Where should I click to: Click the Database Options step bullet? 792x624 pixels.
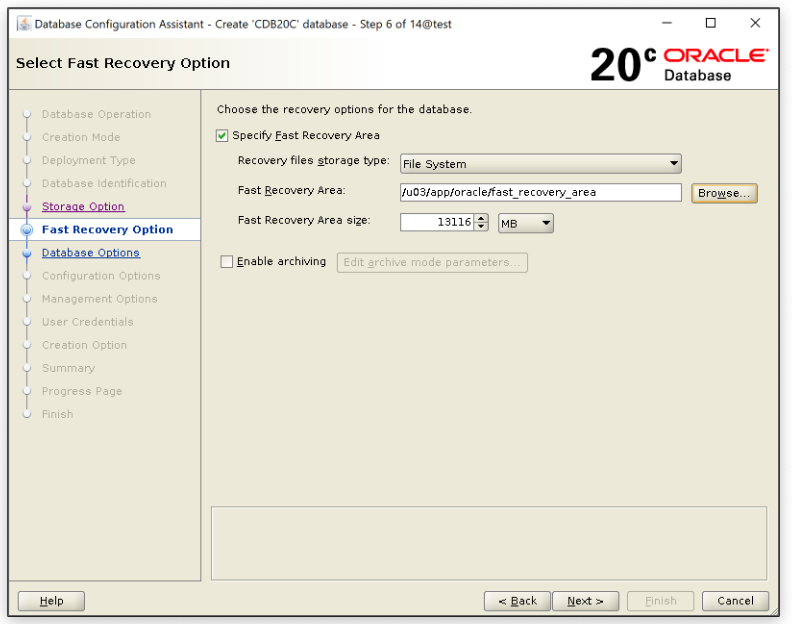(27, 254)
